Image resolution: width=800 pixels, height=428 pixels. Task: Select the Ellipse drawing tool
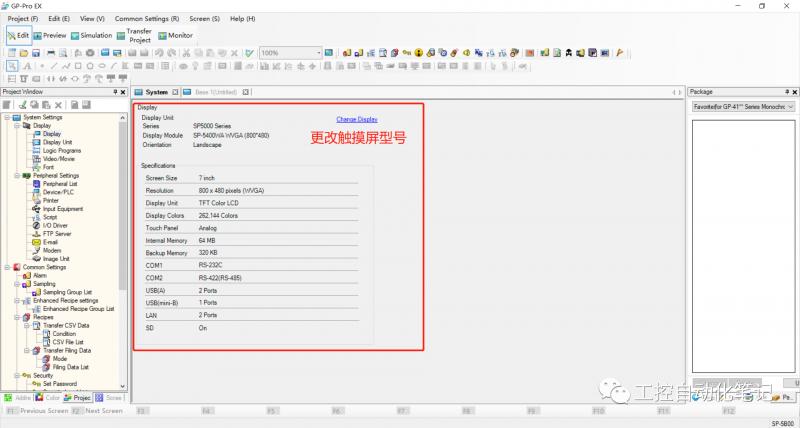[102, 66]
